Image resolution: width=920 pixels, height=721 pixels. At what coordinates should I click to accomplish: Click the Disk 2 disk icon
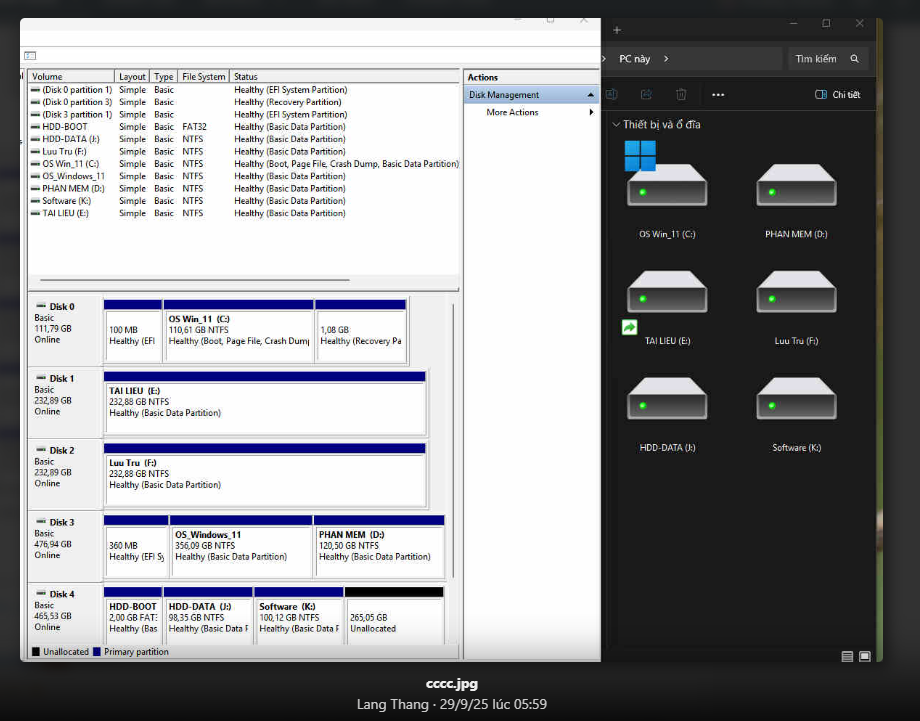(41, 450)
